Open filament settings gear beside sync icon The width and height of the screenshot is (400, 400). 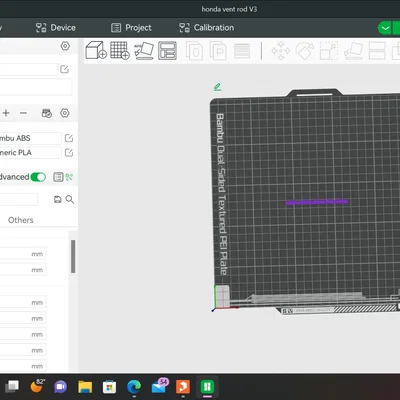click(65, 113)
